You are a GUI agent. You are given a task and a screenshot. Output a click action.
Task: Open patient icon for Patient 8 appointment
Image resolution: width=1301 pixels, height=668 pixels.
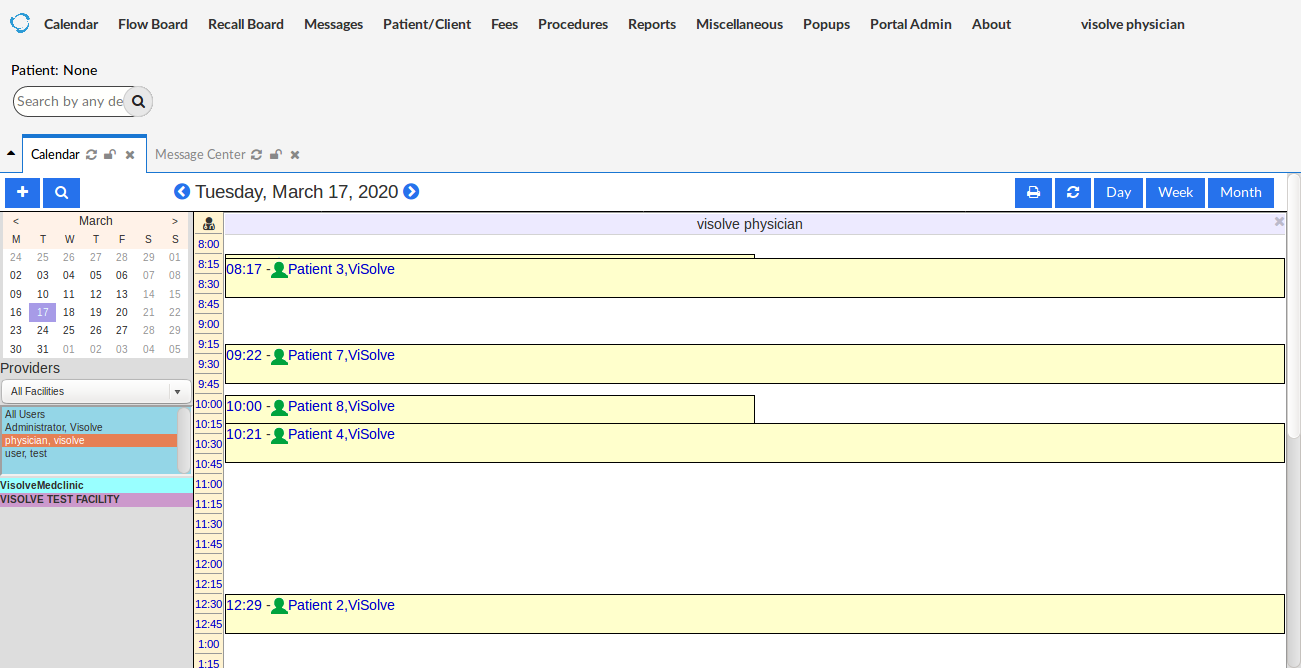(x=279, y=407)
